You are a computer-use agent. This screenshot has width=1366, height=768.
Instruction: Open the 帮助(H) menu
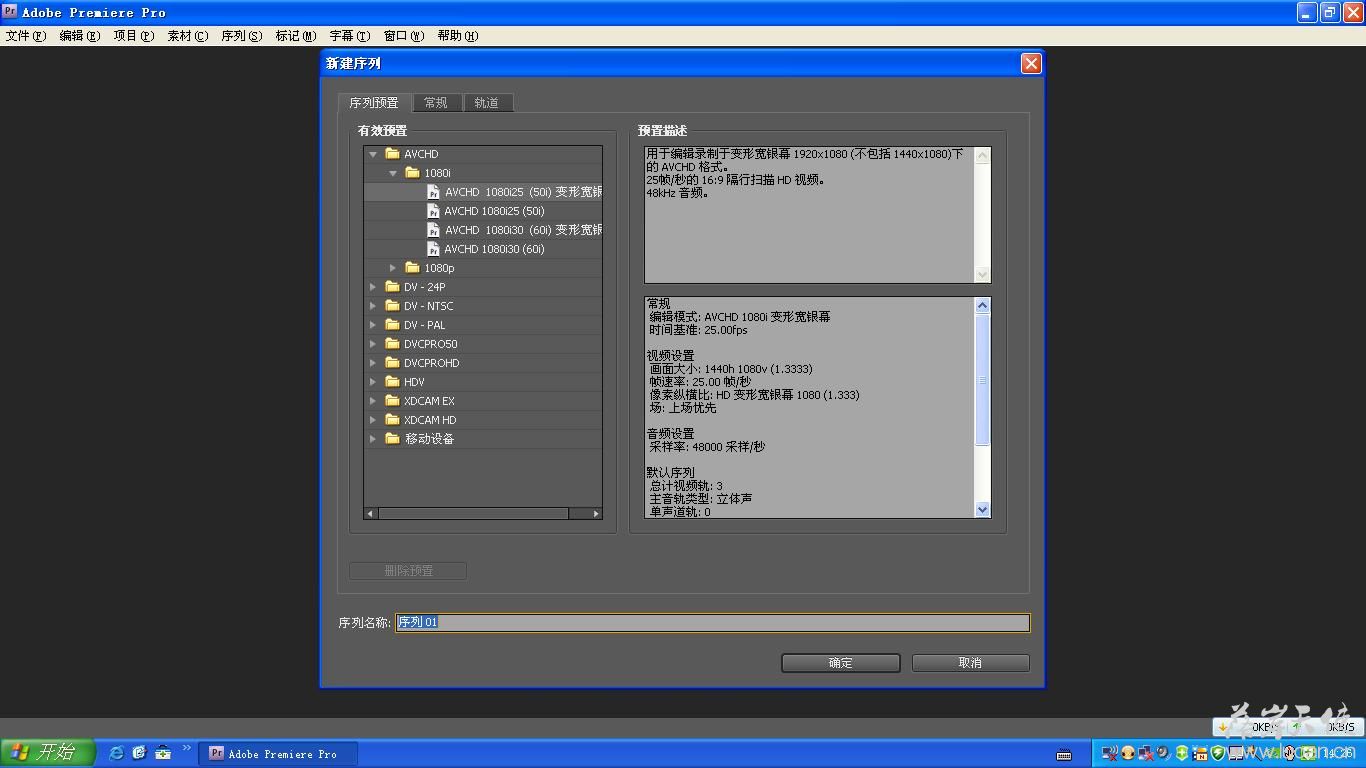coord(458,36)
